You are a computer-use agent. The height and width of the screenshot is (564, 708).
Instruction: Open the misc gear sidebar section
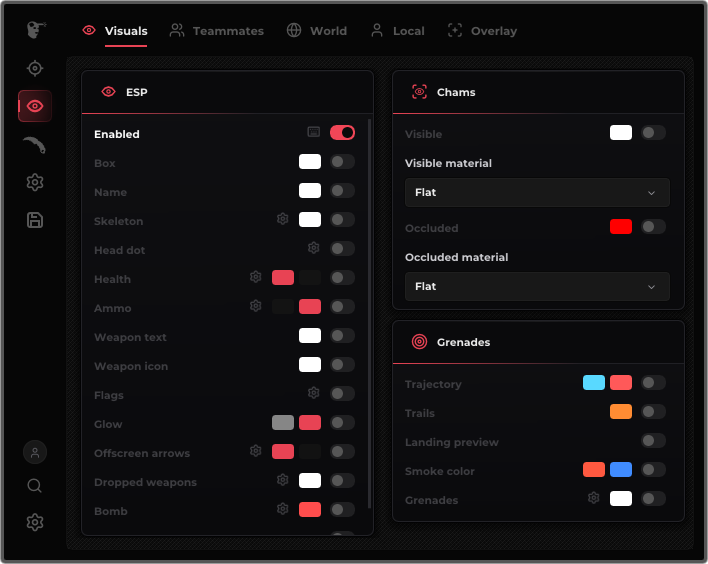tap(35, 182)
